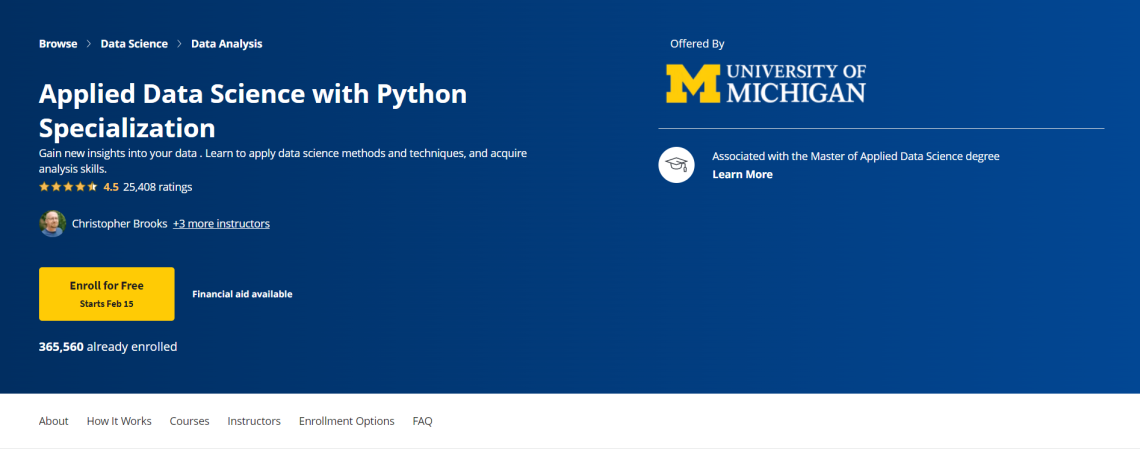
Task: Click the Financial aid available text
Action: [x=242, y=294]
